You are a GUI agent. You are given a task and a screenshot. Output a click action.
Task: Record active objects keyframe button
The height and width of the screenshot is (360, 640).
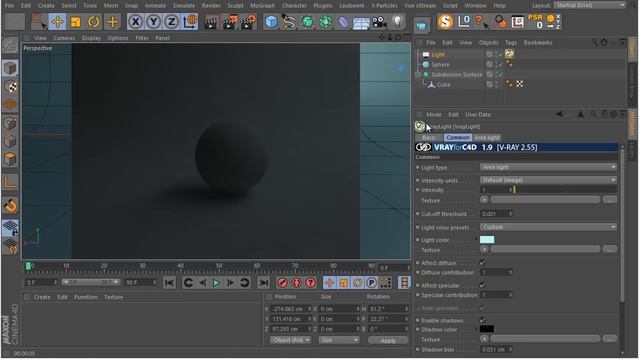282,282
